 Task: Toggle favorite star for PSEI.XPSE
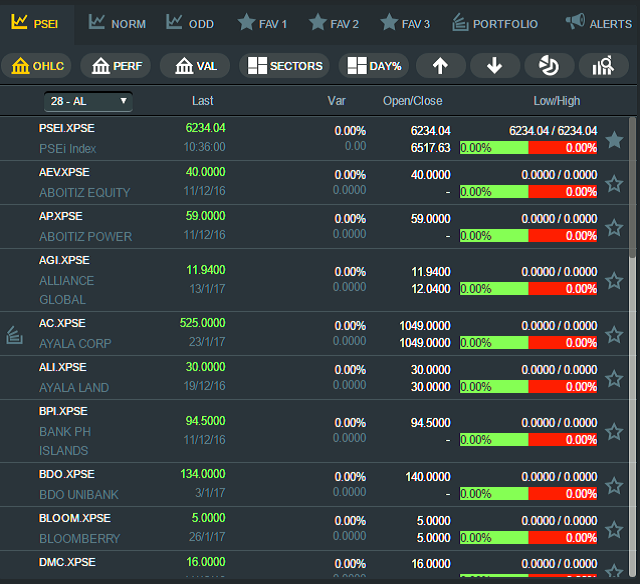click(x=614, y=140)
